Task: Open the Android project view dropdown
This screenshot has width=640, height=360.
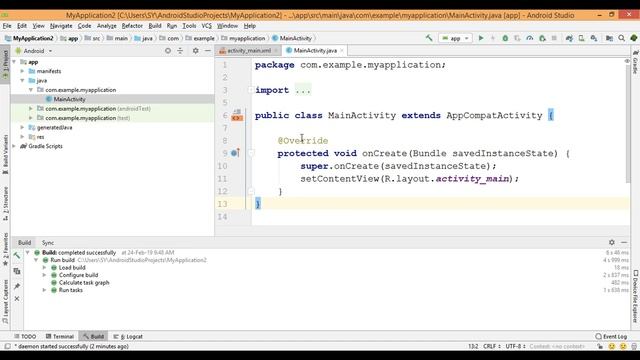Action: click(34, 51)
